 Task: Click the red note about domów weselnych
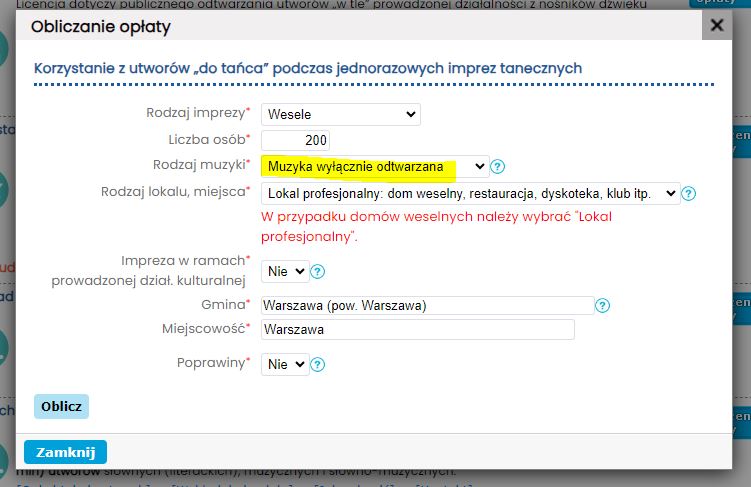pos(436,227)
